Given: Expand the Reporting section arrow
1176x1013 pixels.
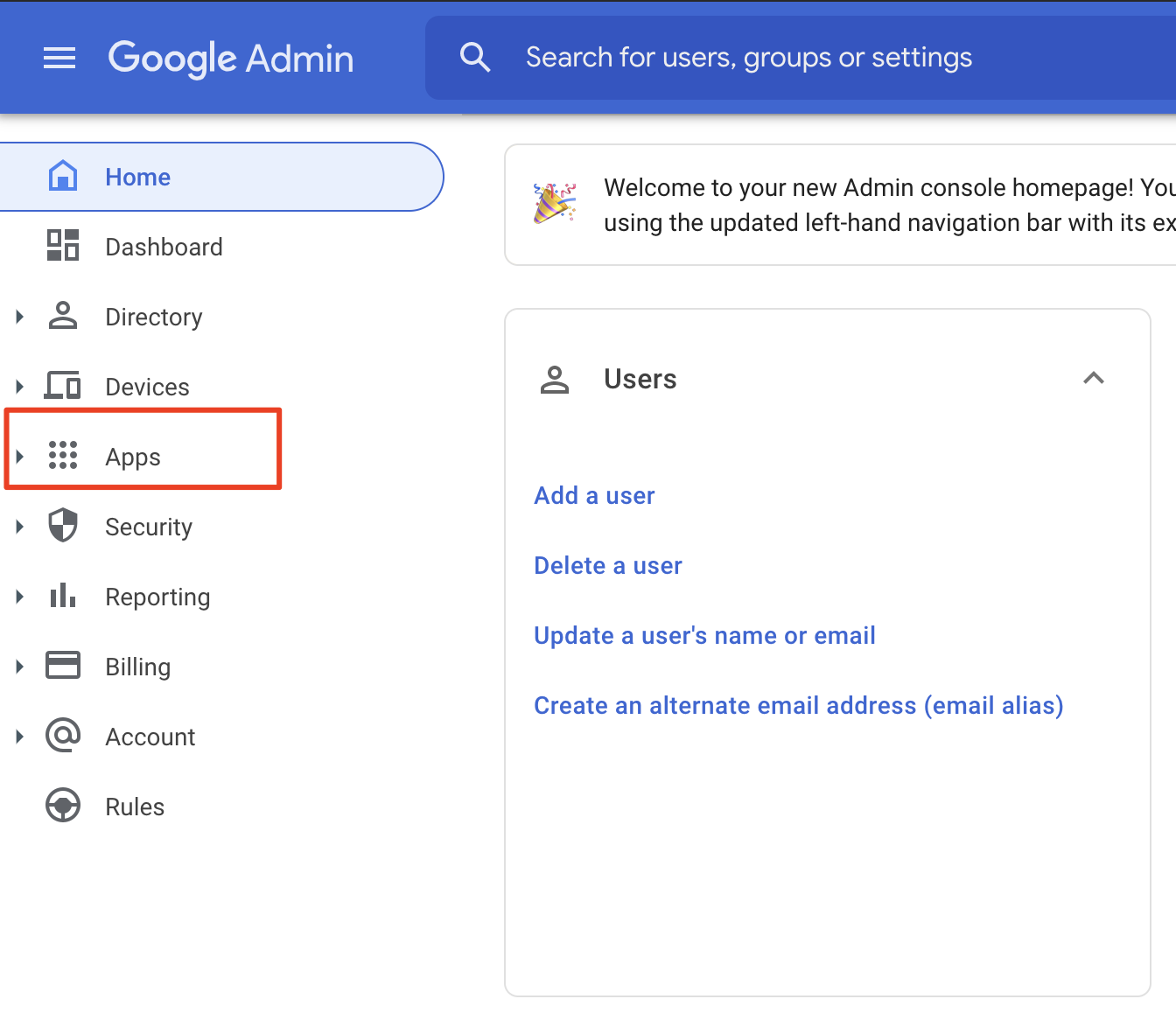Looking at the screenshot, I should (19, 597).
